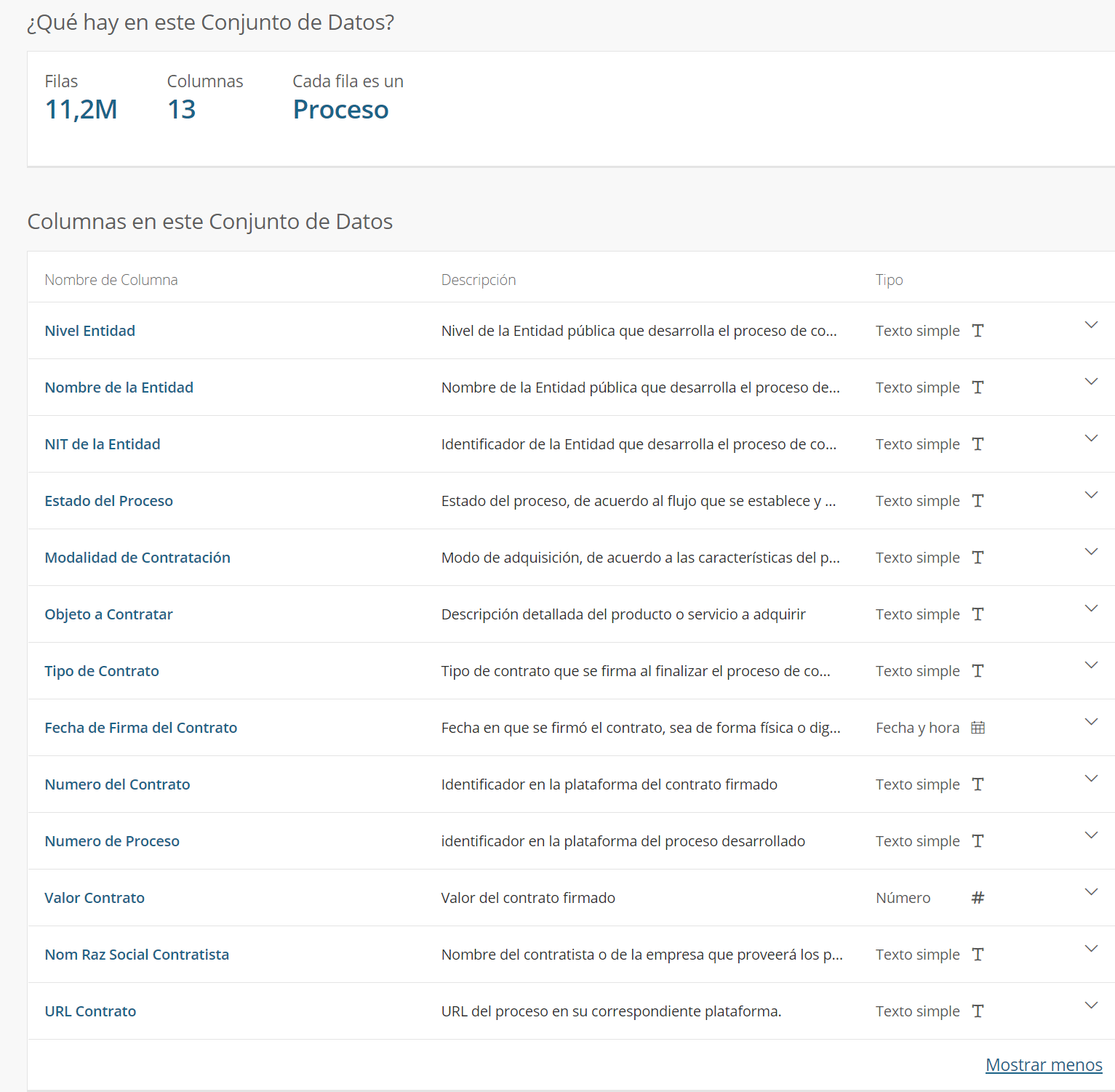Click the Descripción column header
1115x1092 pixels.
tap(478, 279)
